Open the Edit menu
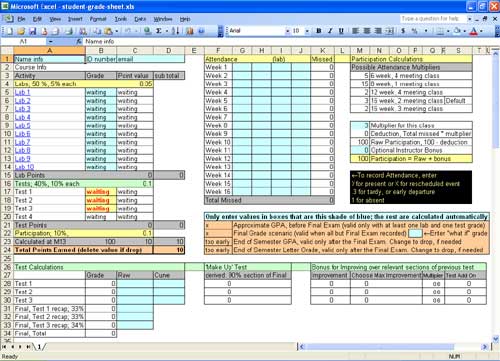This screenshot has width=500, height=361. click(37, 19)
